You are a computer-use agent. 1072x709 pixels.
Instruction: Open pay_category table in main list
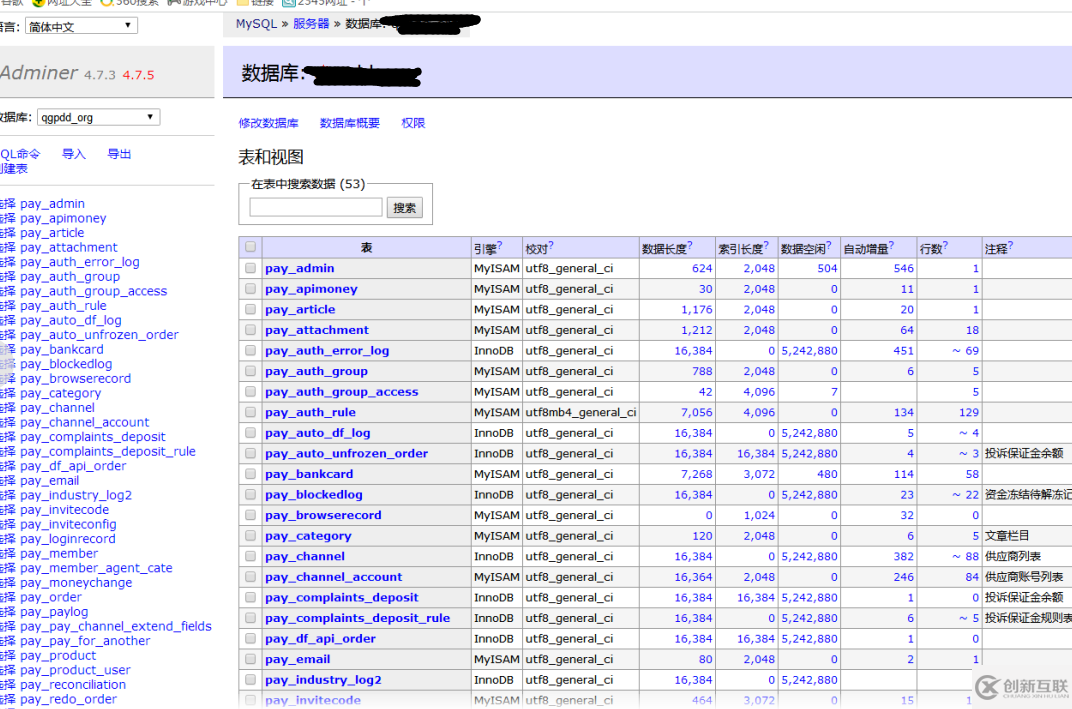point(308,535)
